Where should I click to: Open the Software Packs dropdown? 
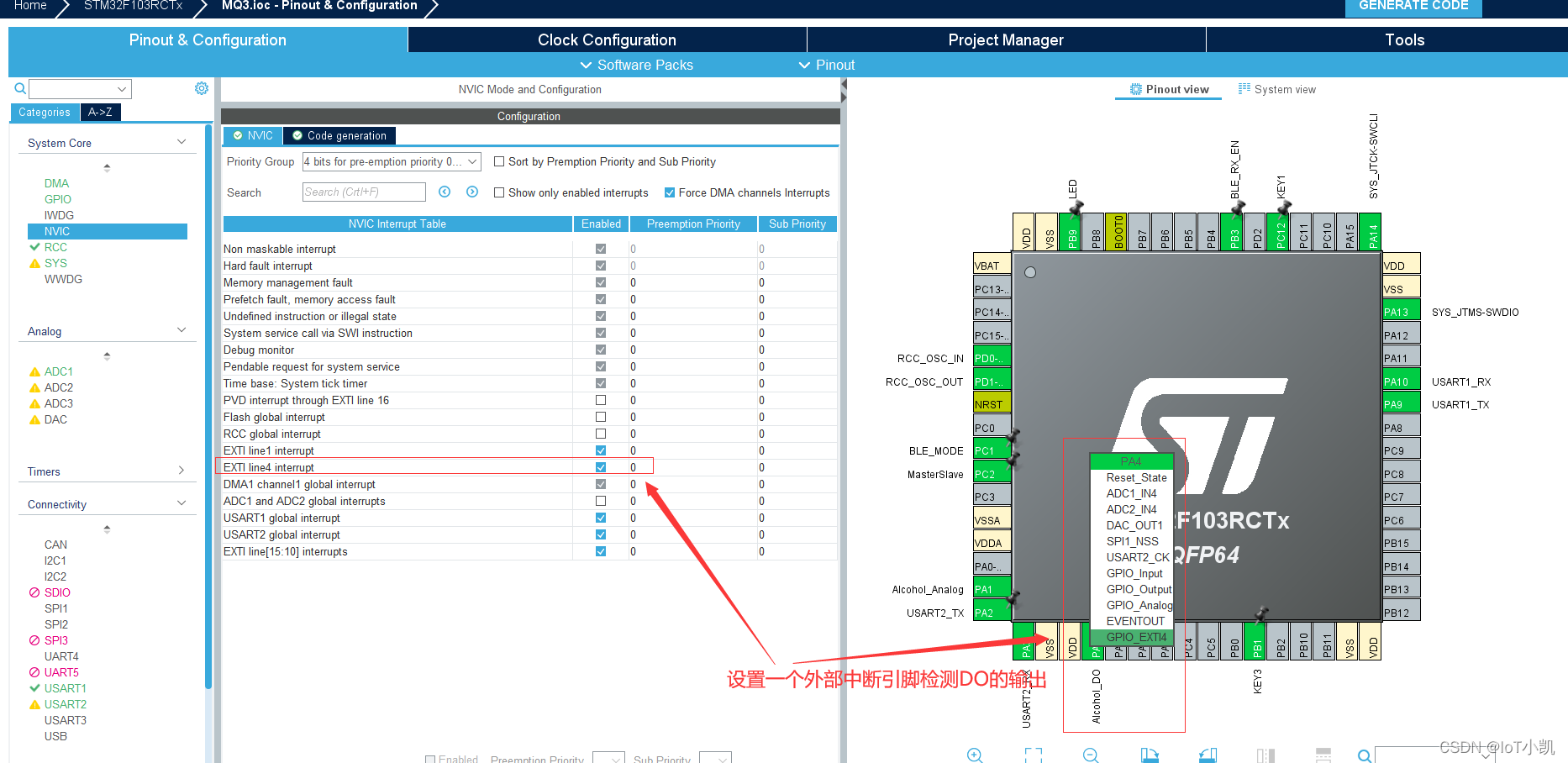[x=637, y=65]
